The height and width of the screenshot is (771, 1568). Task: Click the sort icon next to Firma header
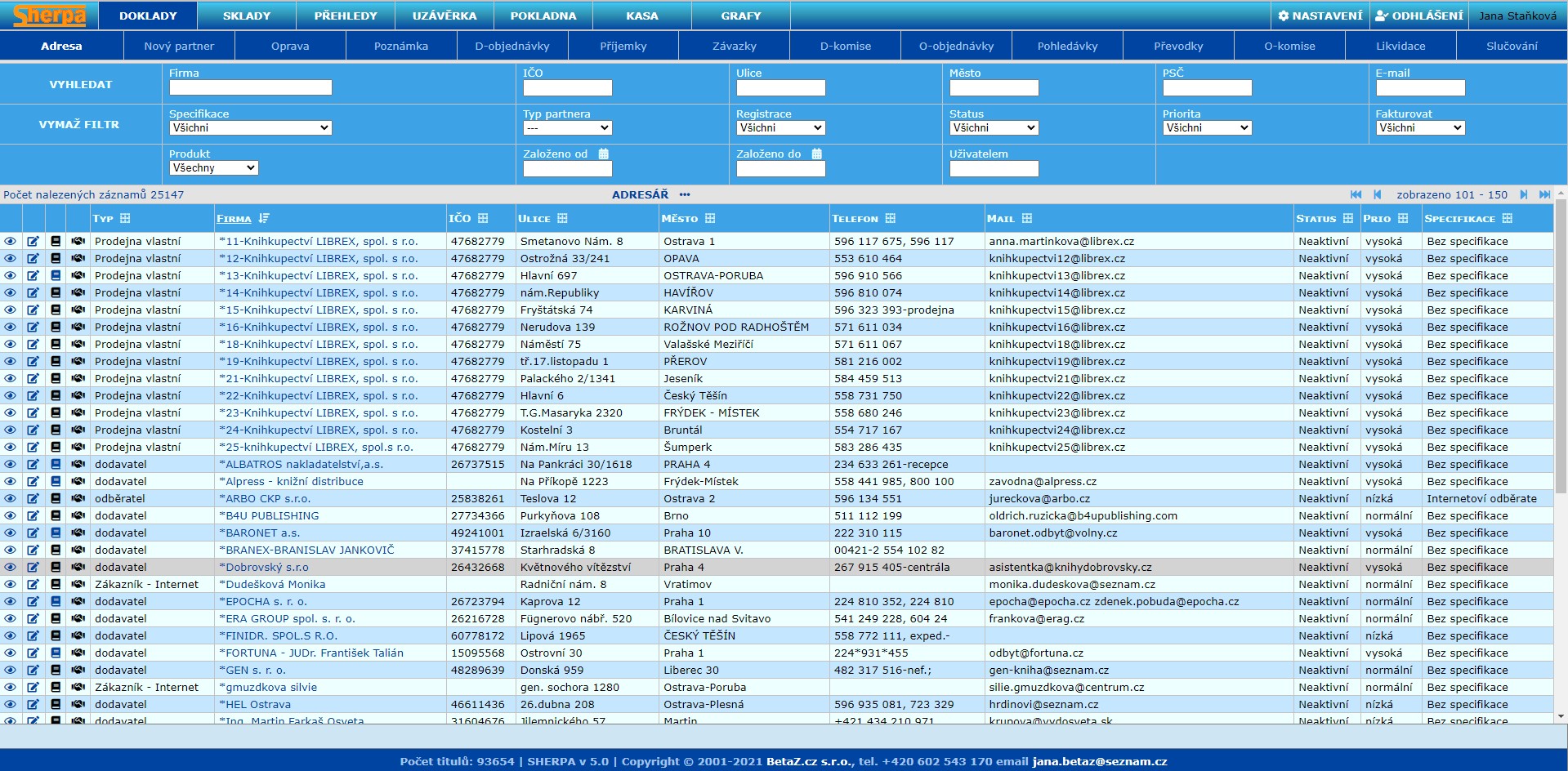pos(264,219)
